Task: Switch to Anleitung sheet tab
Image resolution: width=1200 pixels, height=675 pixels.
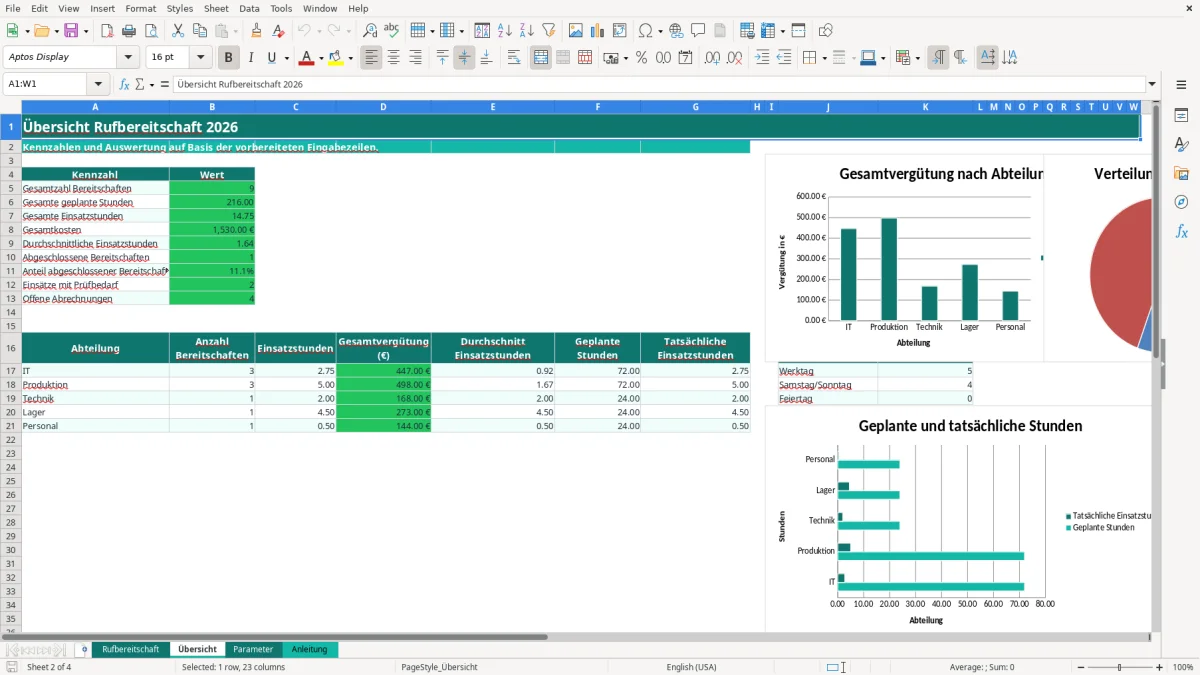Action: pos(310,649)
